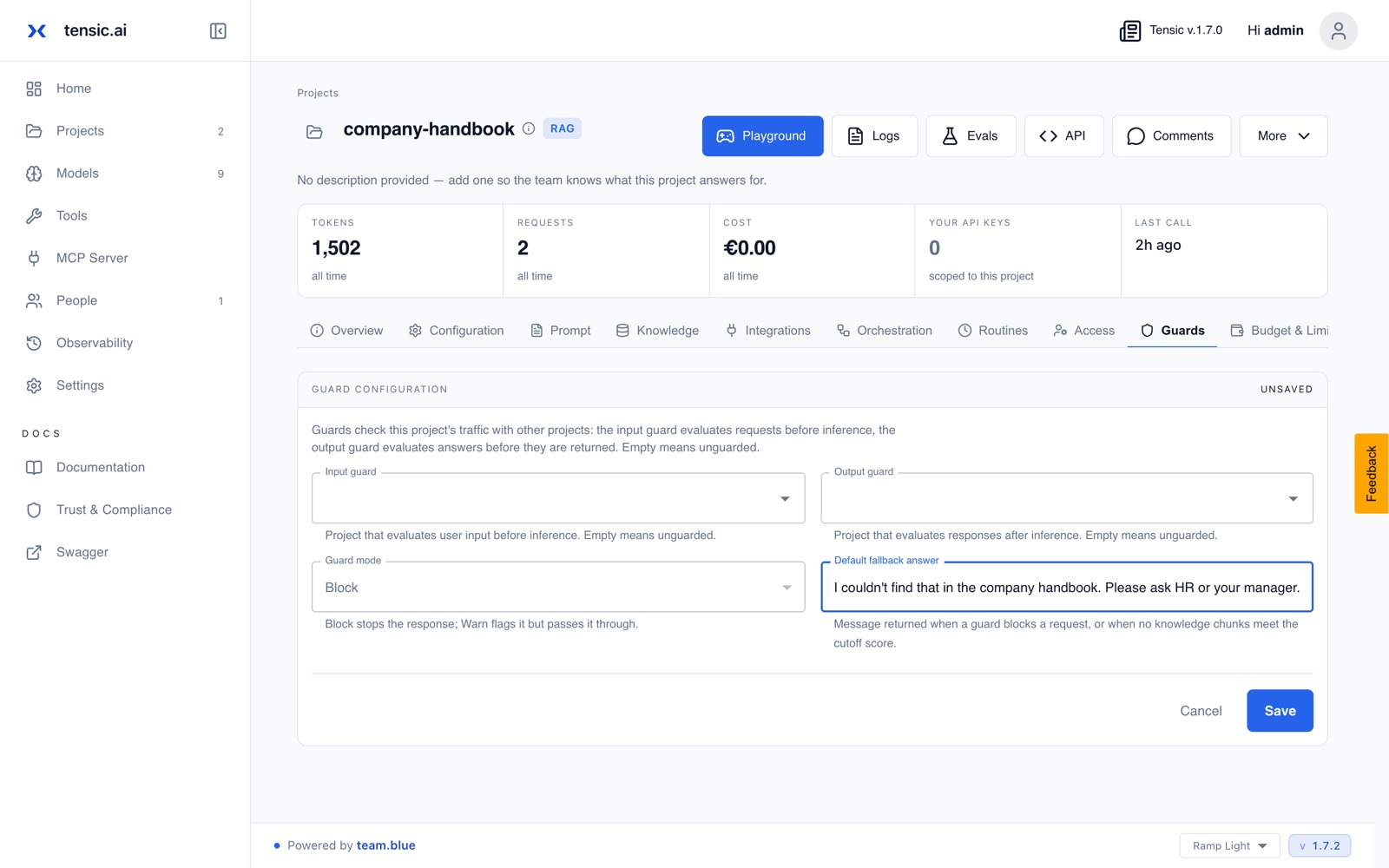Click the UNSAVED status label
The image size is (1389, 868).
(1287, 390)
